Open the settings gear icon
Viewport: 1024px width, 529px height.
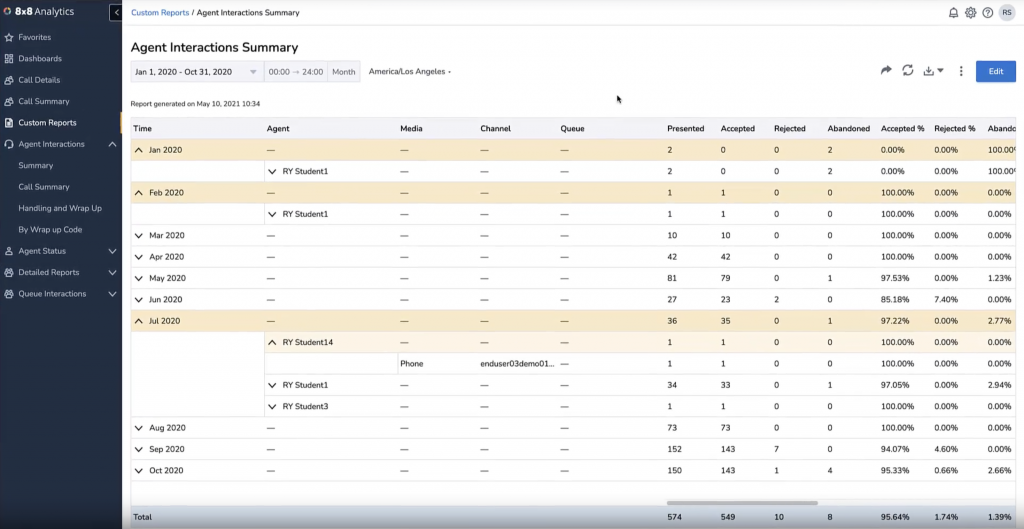[x=970, y=13]
